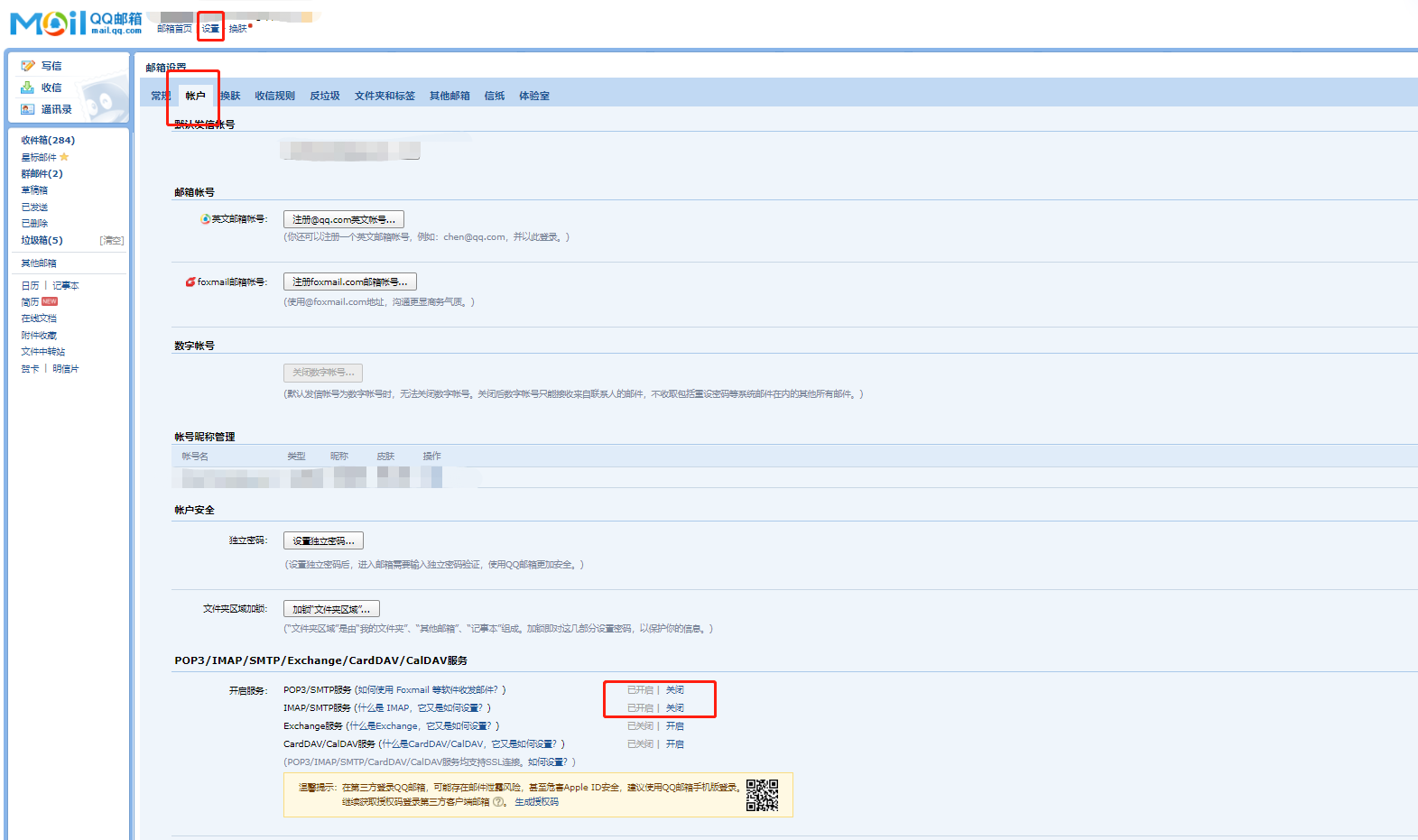Click the 收信 receive mail icon

pyautogui.click(x=28, y=88)
